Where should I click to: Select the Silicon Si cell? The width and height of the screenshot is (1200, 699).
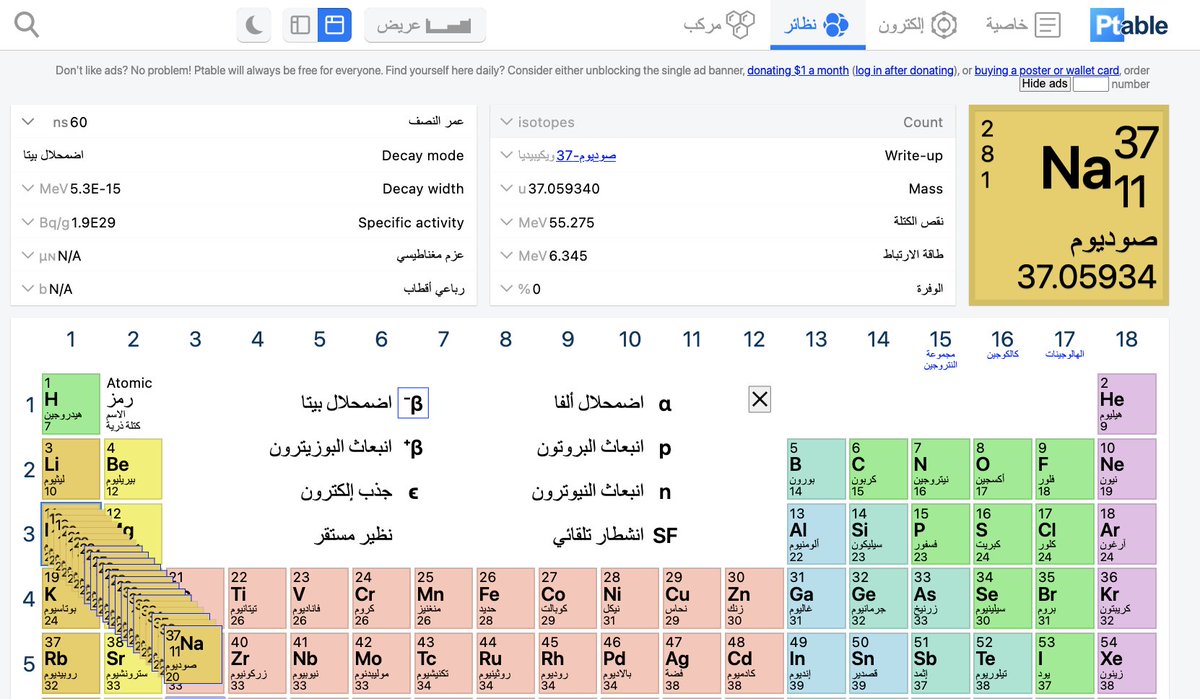pyautogui.click(x=878, y=534)
